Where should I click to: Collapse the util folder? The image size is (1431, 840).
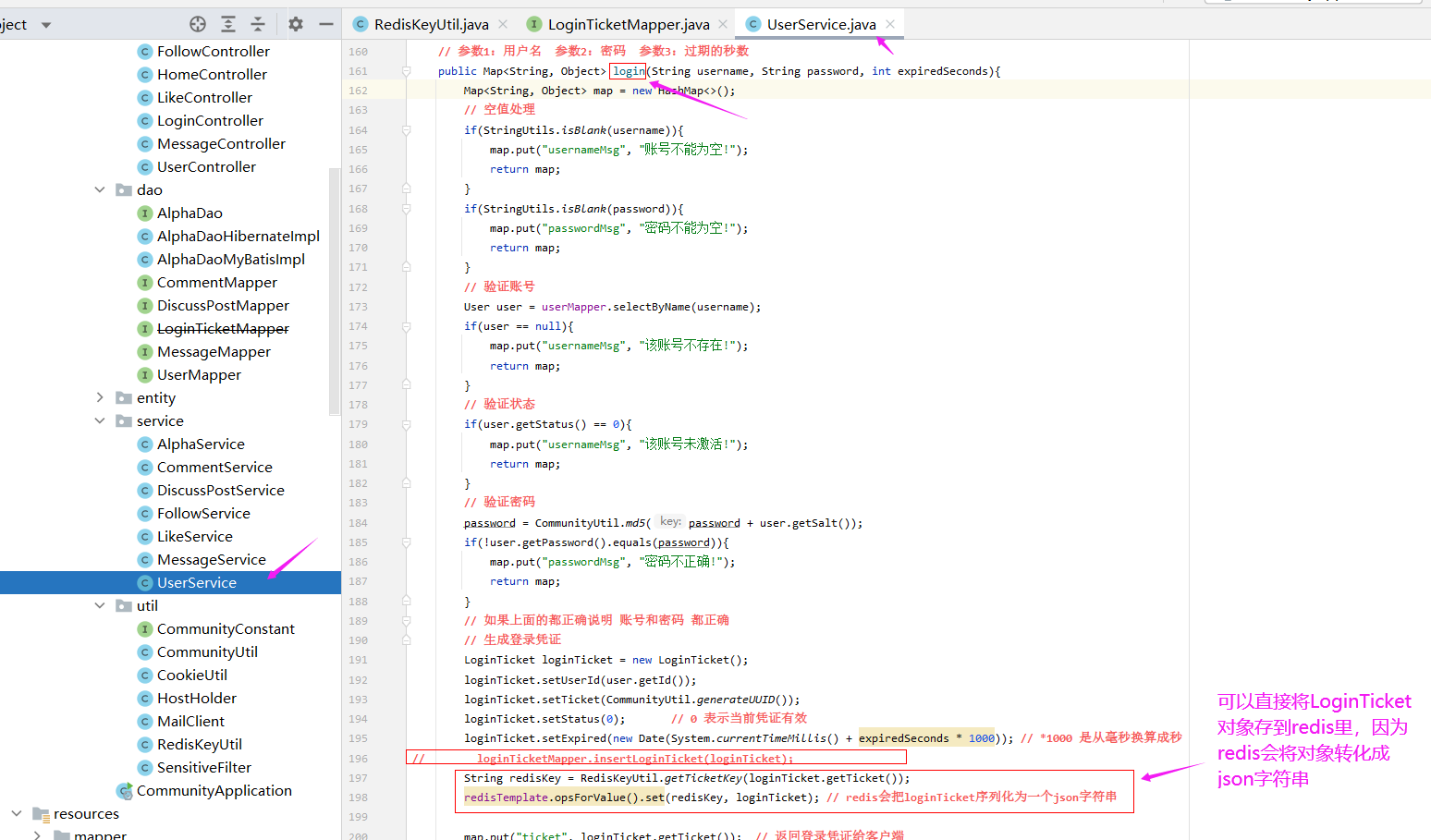pos(100,605)
